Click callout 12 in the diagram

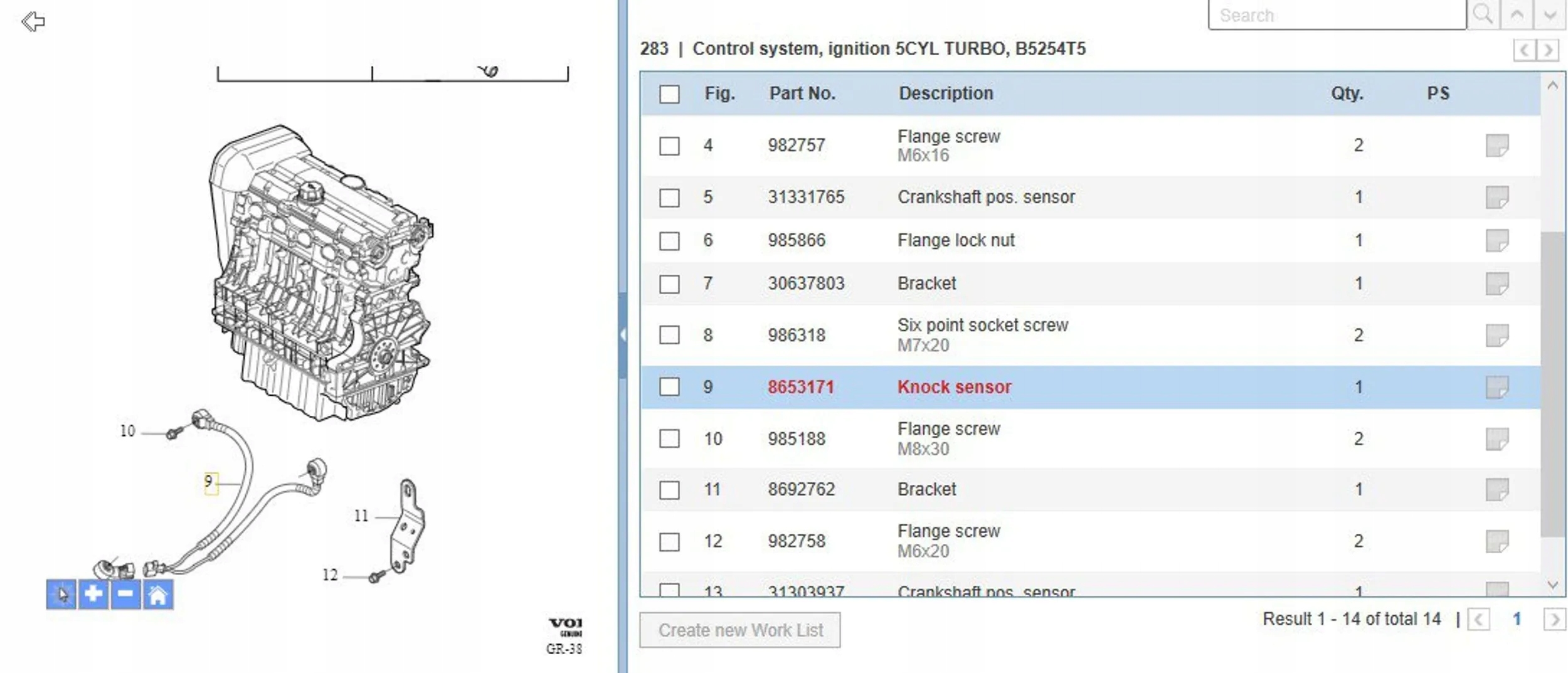[330, 575]
